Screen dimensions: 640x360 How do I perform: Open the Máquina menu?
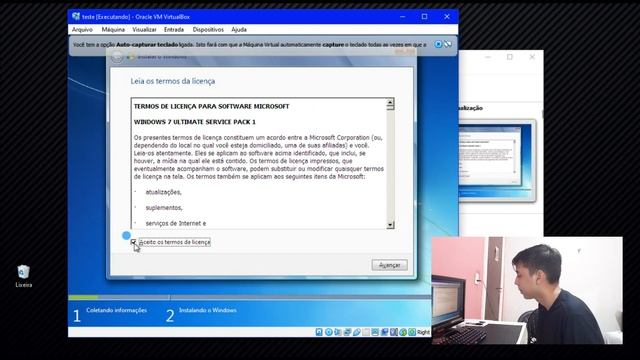click(x=113, y=29)
